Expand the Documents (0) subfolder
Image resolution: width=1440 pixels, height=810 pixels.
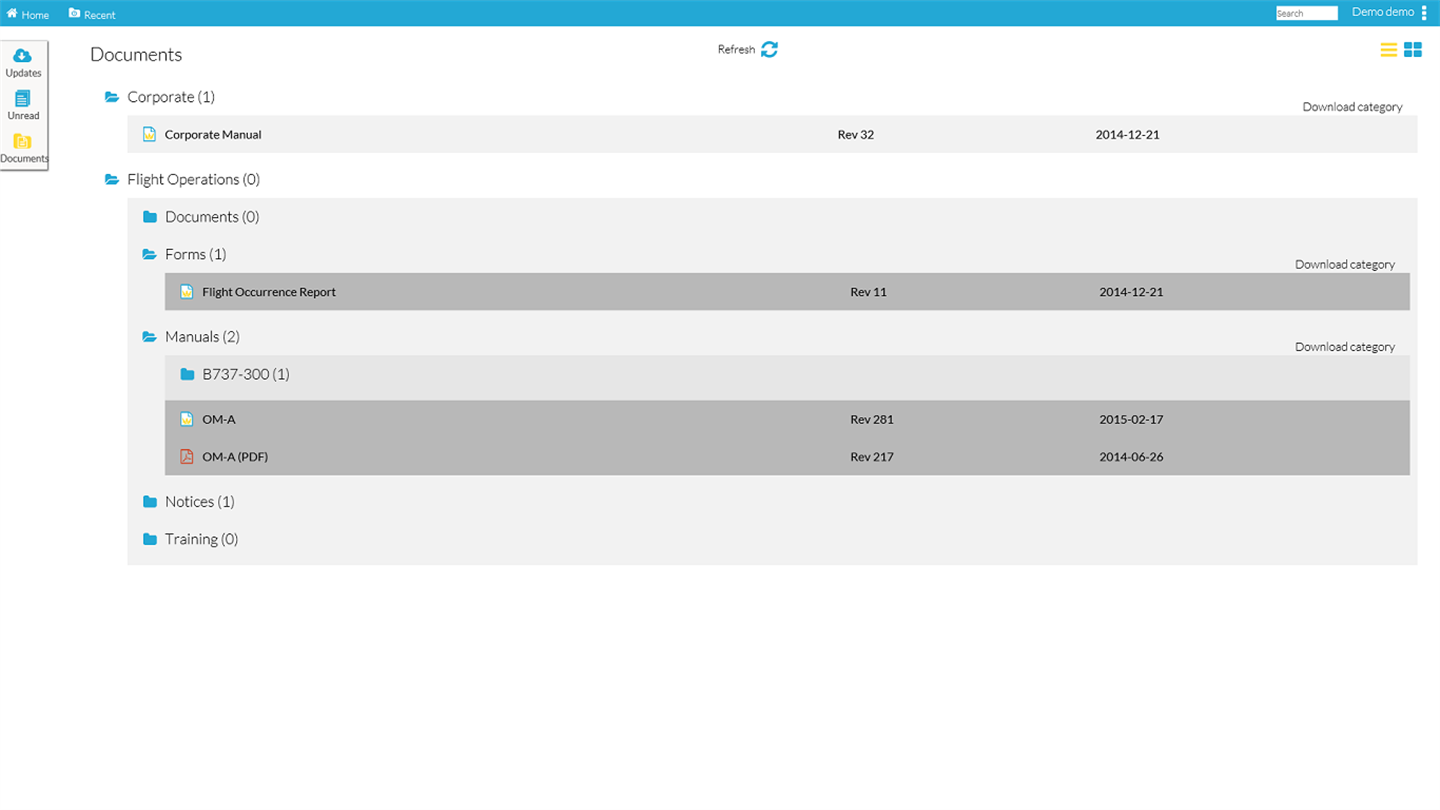[150, 217]
